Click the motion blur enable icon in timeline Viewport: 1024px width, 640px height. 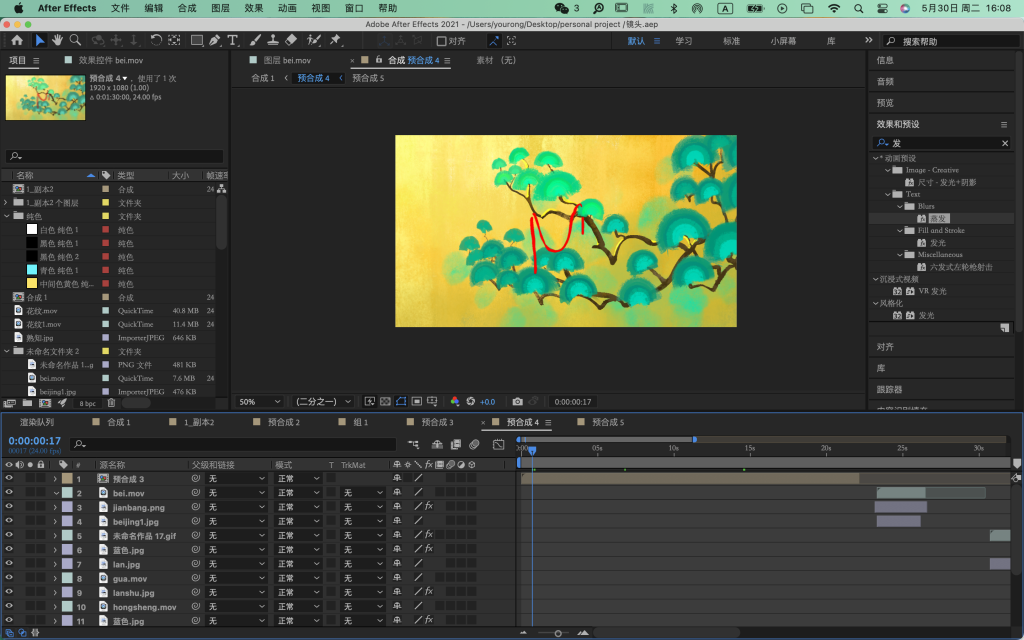(x=474, y=445)
